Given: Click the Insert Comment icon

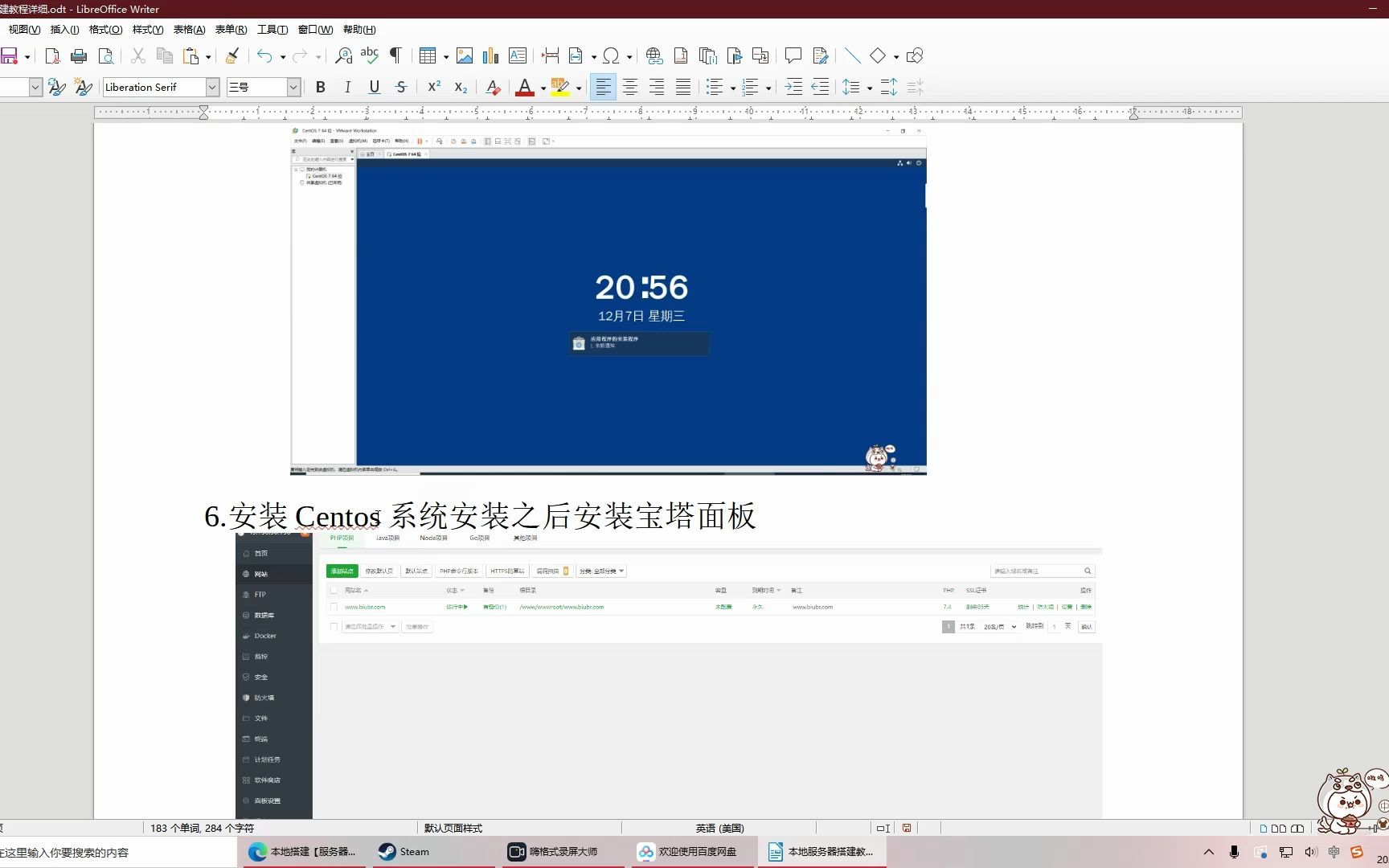Looking at the screenshot, I should 793,55.
